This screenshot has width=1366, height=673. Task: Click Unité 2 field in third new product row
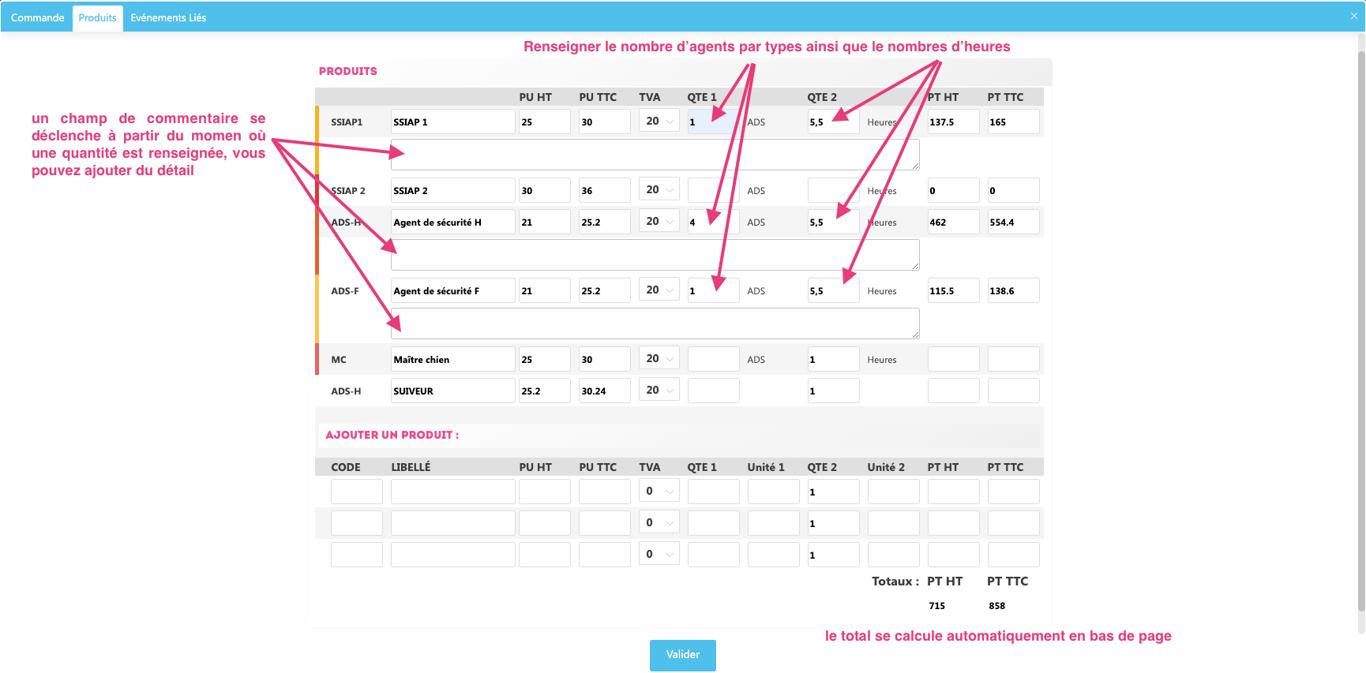894,555
